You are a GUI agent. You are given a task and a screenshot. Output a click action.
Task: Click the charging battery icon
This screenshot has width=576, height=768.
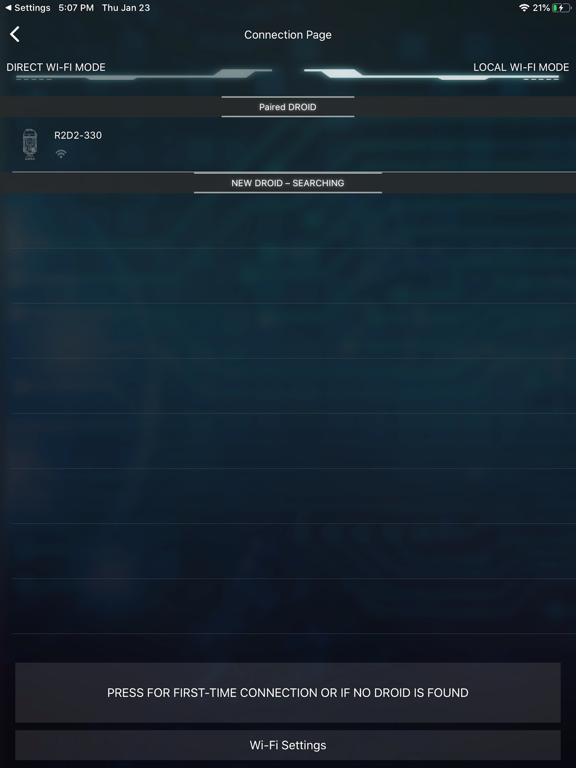(561, 8)
